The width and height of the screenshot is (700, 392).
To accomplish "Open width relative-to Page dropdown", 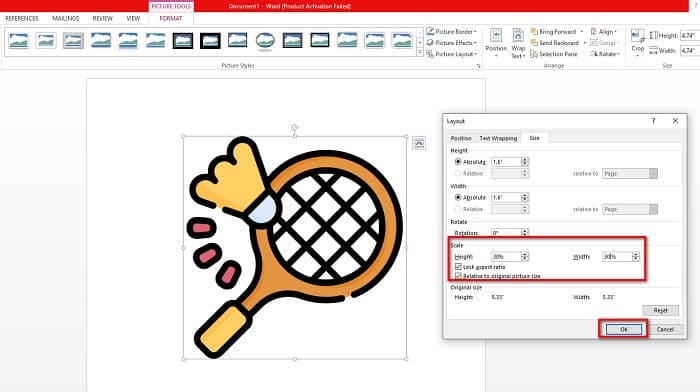I will (630, 209).
